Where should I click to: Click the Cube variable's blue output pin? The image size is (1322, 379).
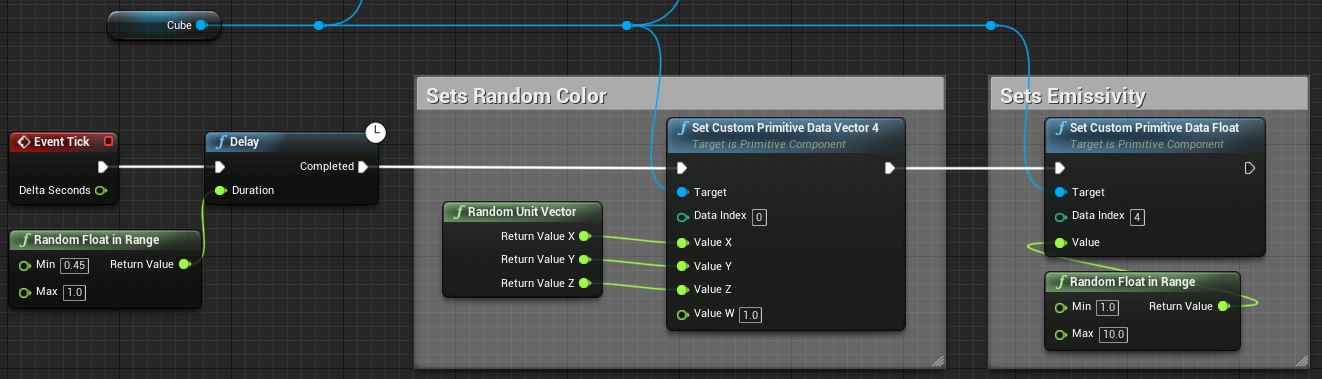201,25
